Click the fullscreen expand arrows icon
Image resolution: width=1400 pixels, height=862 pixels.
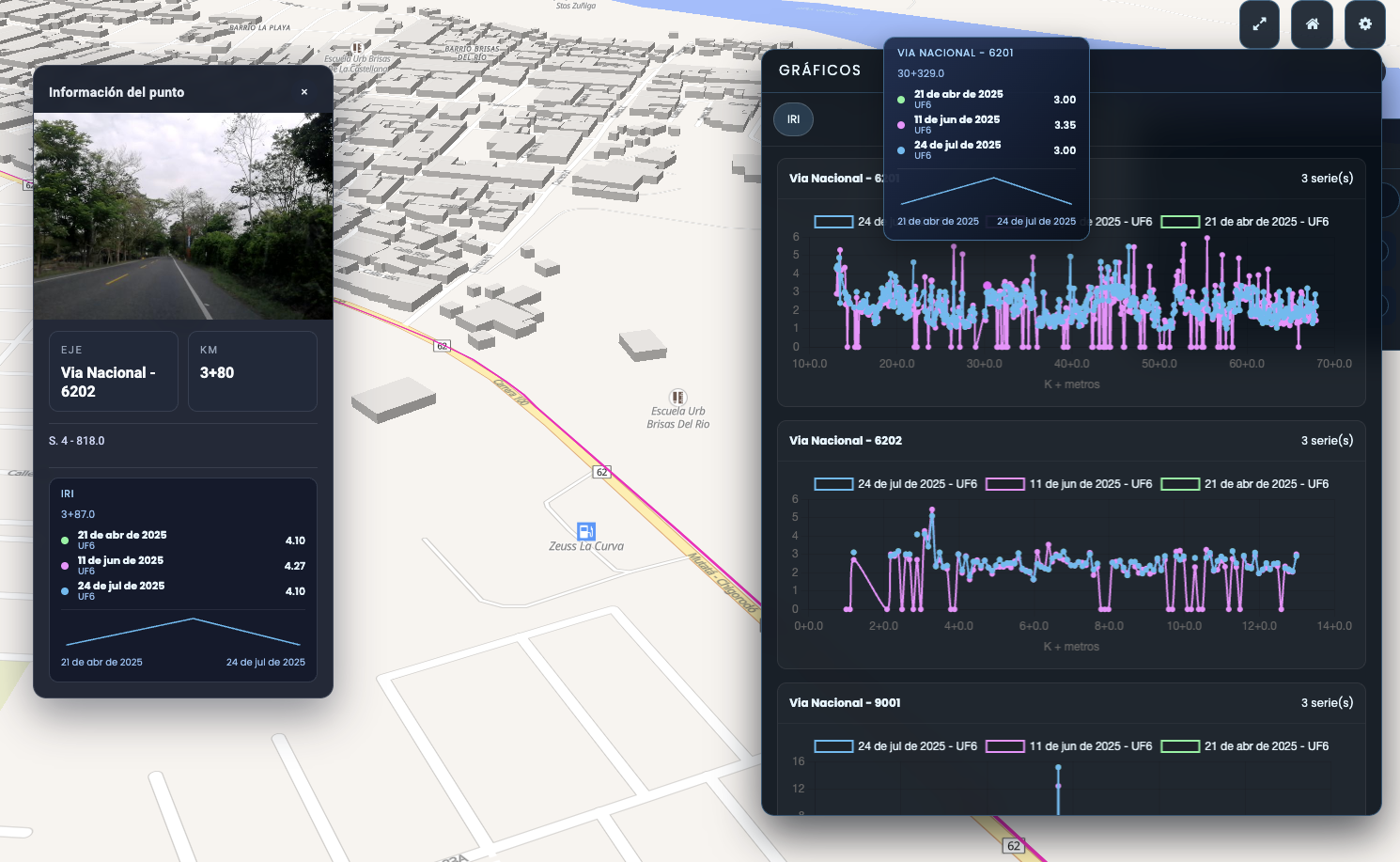pos(1259,24)
